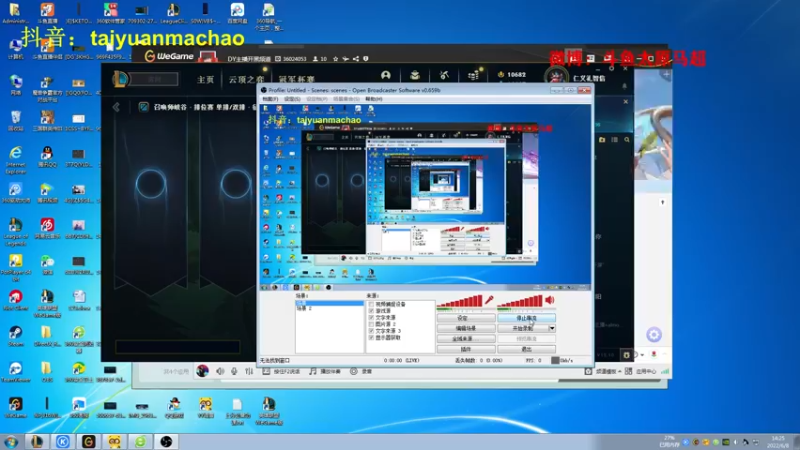Adjust microphone volume meter in OBS

460,302
